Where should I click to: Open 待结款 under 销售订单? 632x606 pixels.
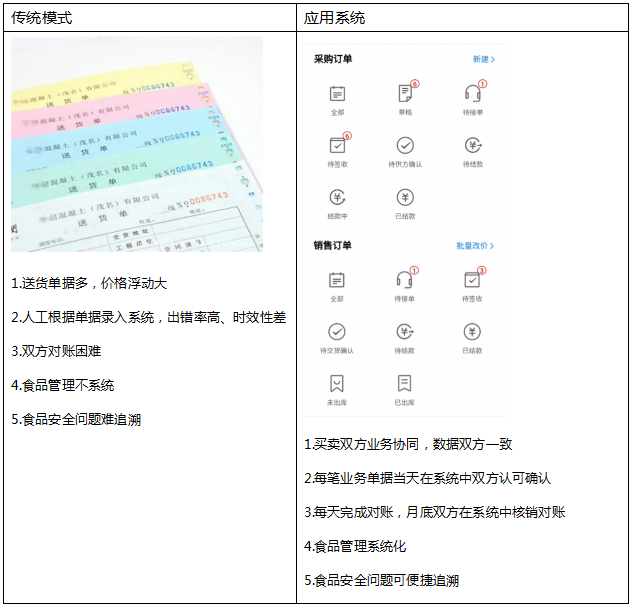click(x=405, y=332)
